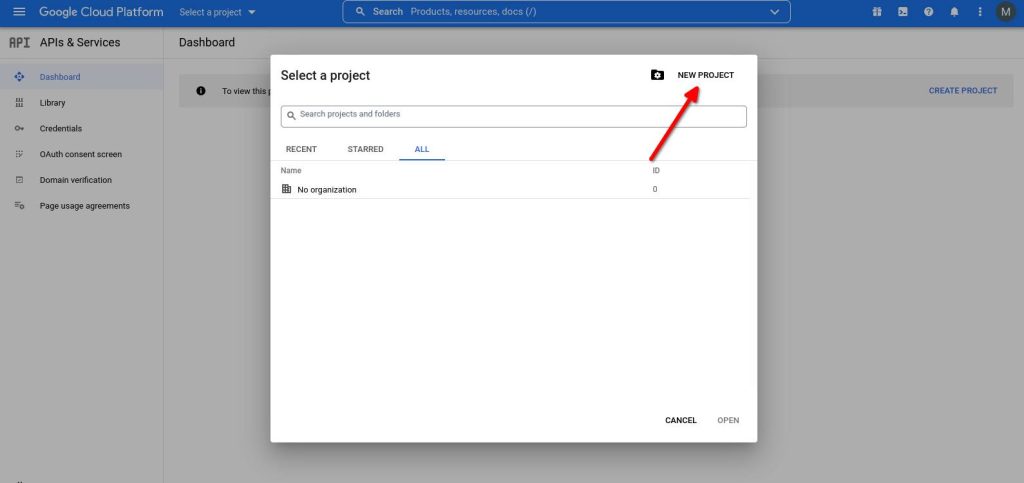Image resolution: width=1024 pixels, height=483 pixels.
Task: Select the ALL tab
Action: click(422, 149)
